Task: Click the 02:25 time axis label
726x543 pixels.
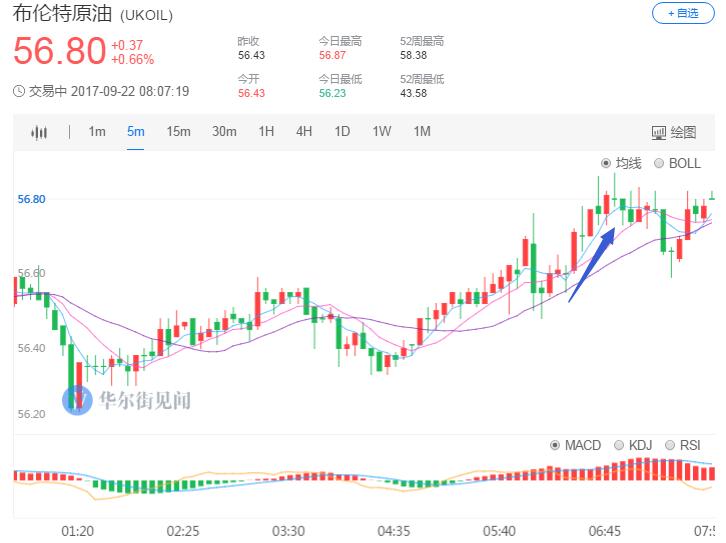Action: point(183,531)
